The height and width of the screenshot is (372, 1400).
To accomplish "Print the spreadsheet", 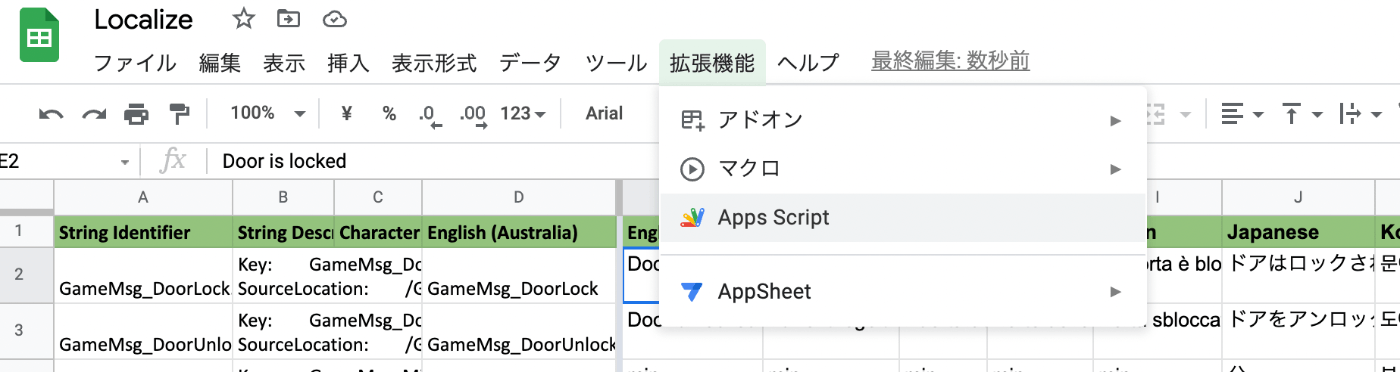I will pos(136,114).
